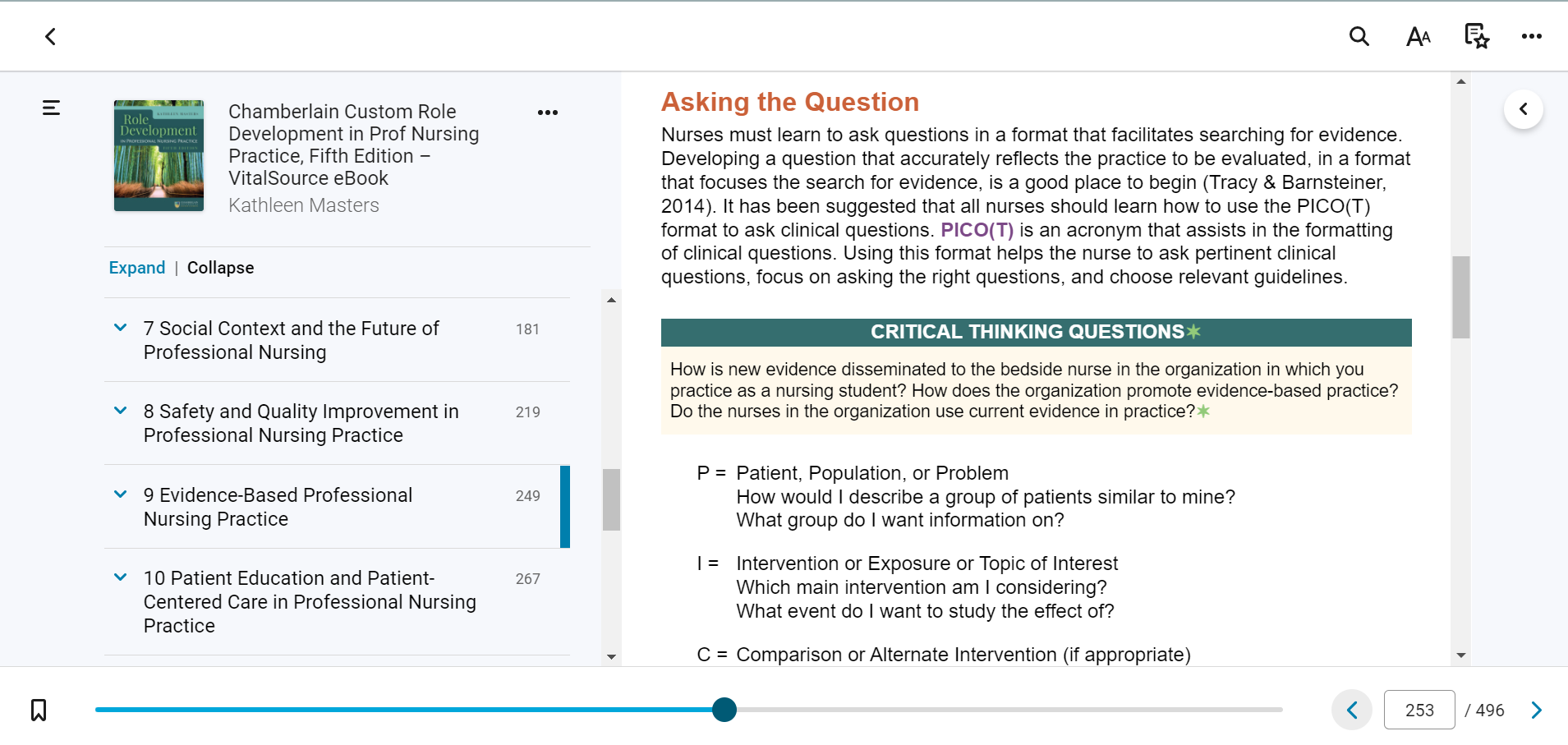
Task: Go back using the top-left arrow
Action: pyautogui.click(x=50, y=36)
